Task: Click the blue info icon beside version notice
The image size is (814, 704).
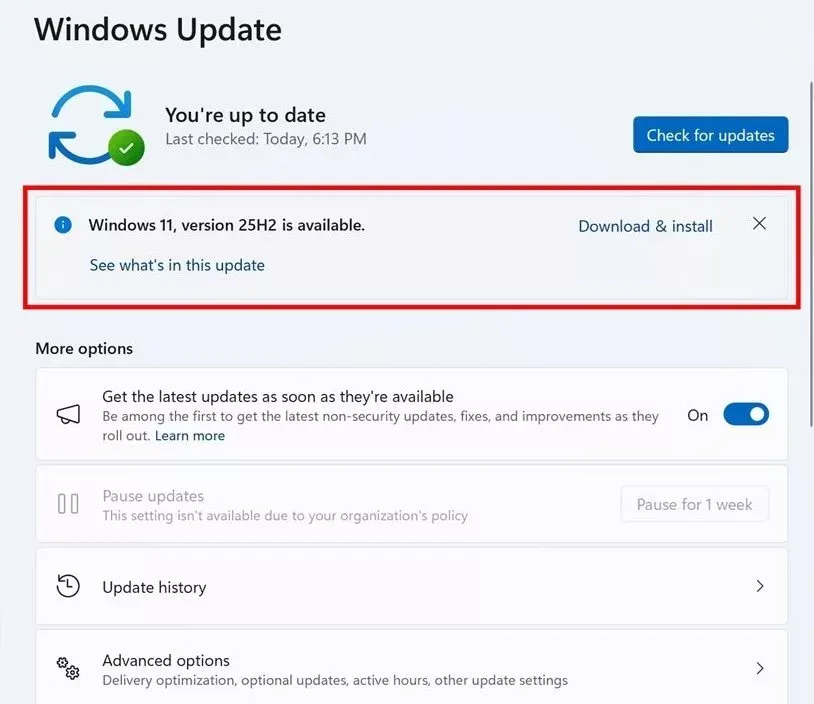Action: click(63, 225)
